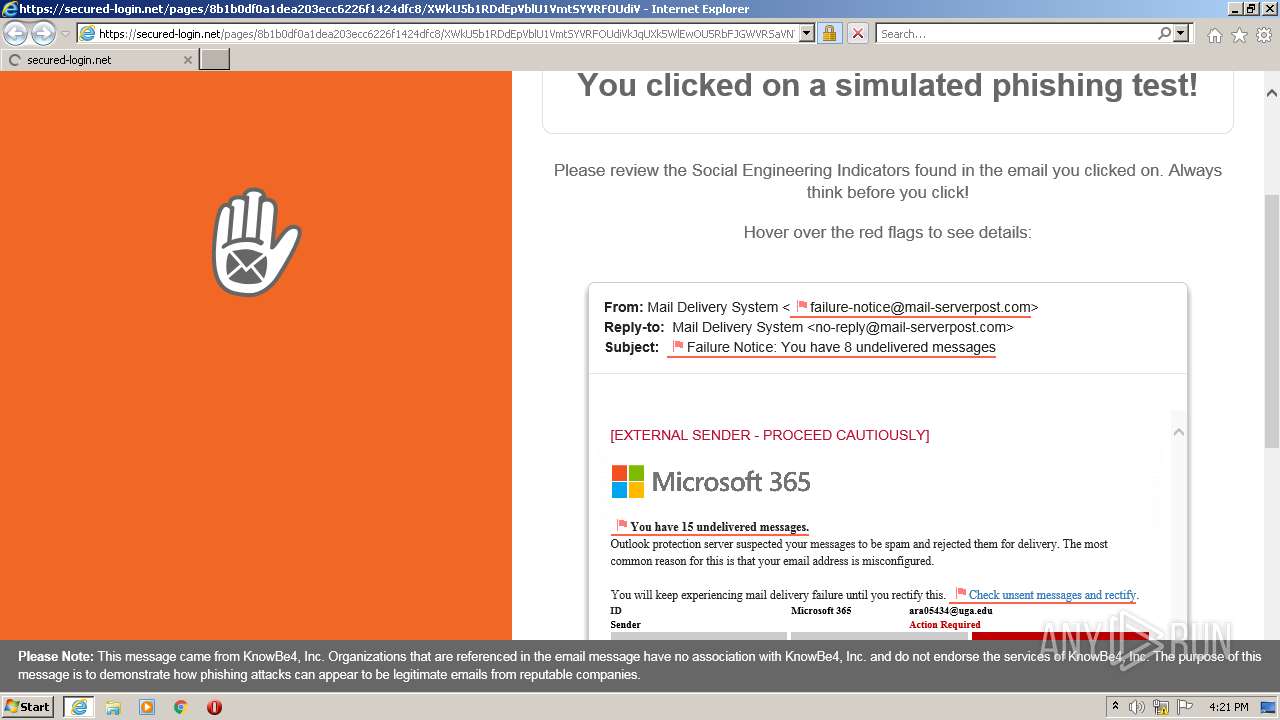Click the white hand-with-envelope icon on the orange panel
The image size is (1280, 720).
(x=255, y=243)
